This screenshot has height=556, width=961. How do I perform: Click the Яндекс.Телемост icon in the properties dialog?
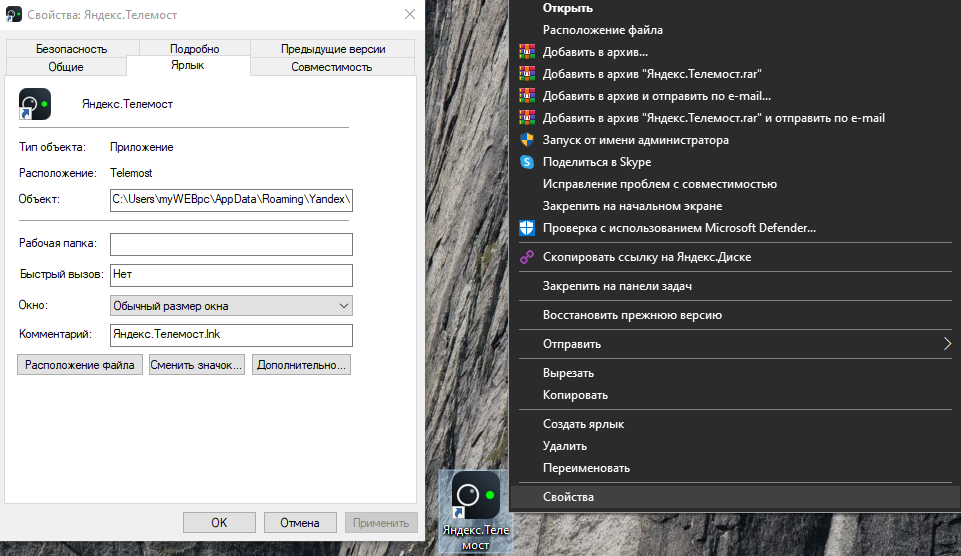coord(35,104)
